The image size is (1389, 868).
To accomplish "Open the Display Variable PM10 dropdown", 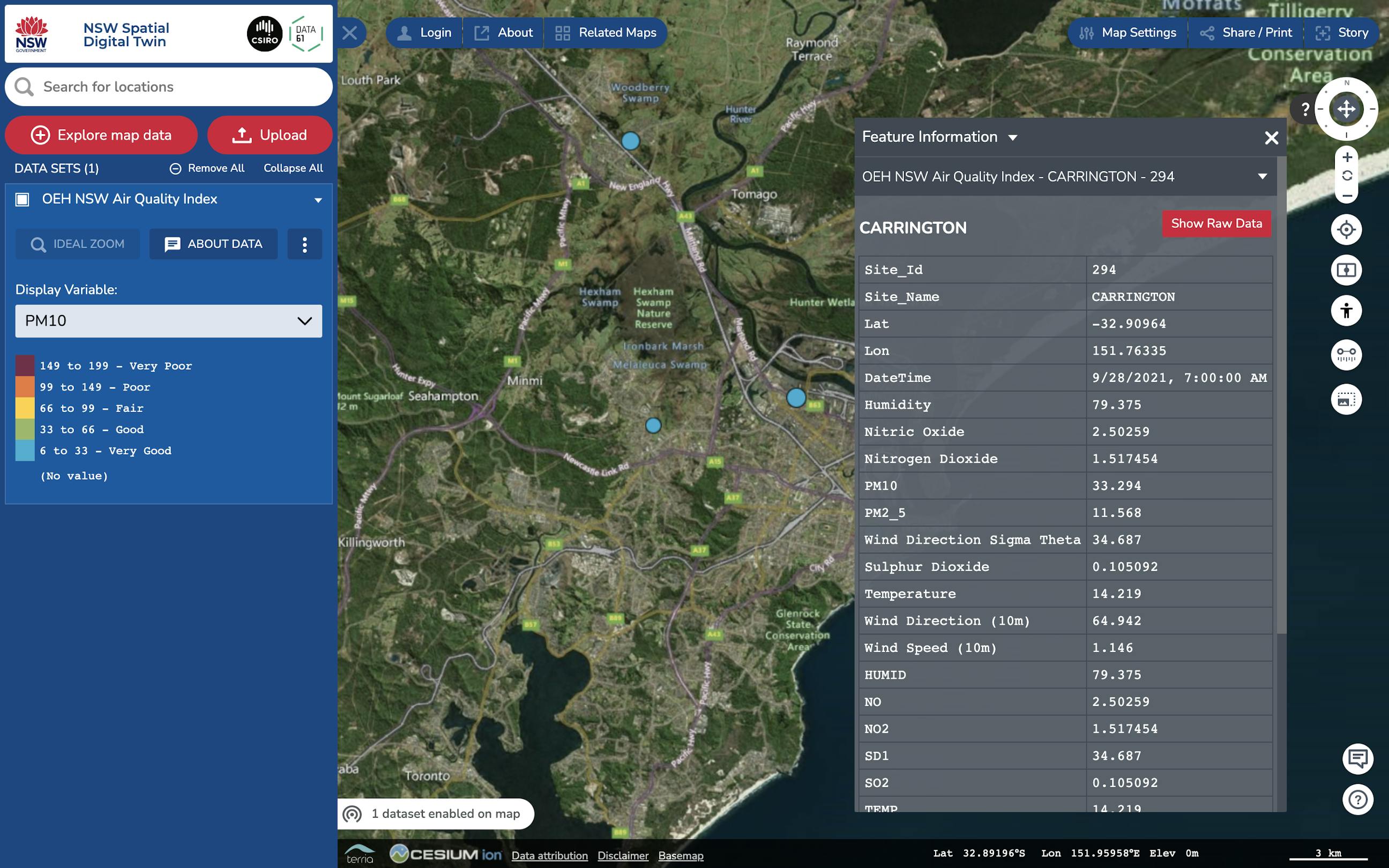I will (168, 321).
